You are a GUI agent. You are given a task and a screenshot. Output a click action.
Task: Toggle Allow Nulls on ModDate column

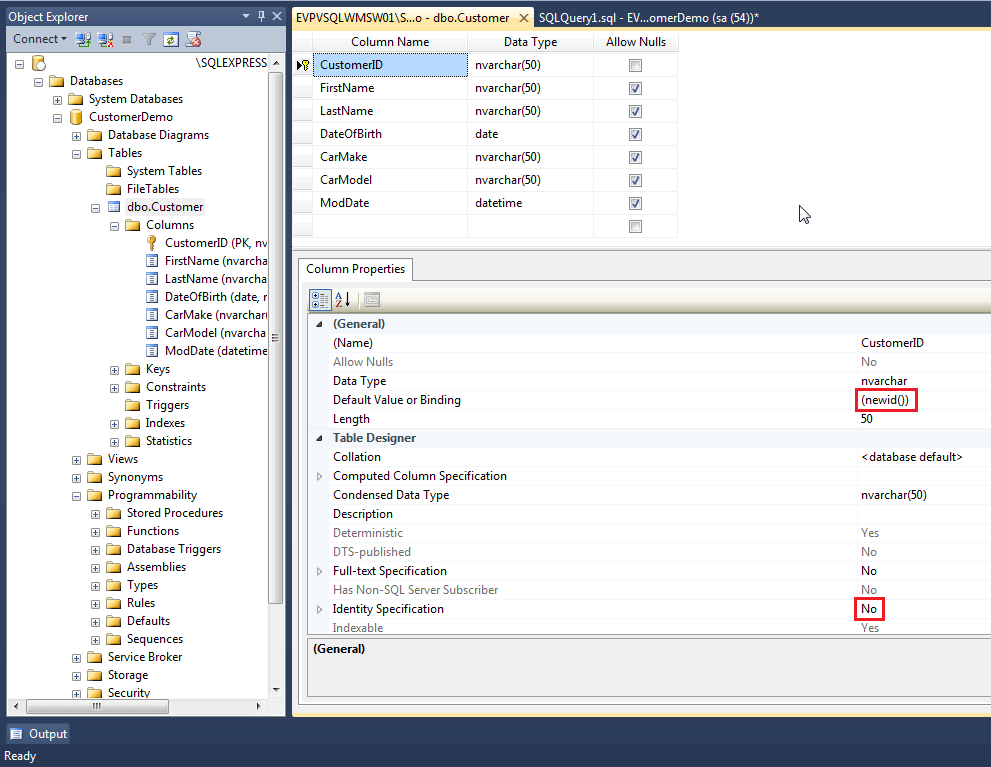(635, 202)
